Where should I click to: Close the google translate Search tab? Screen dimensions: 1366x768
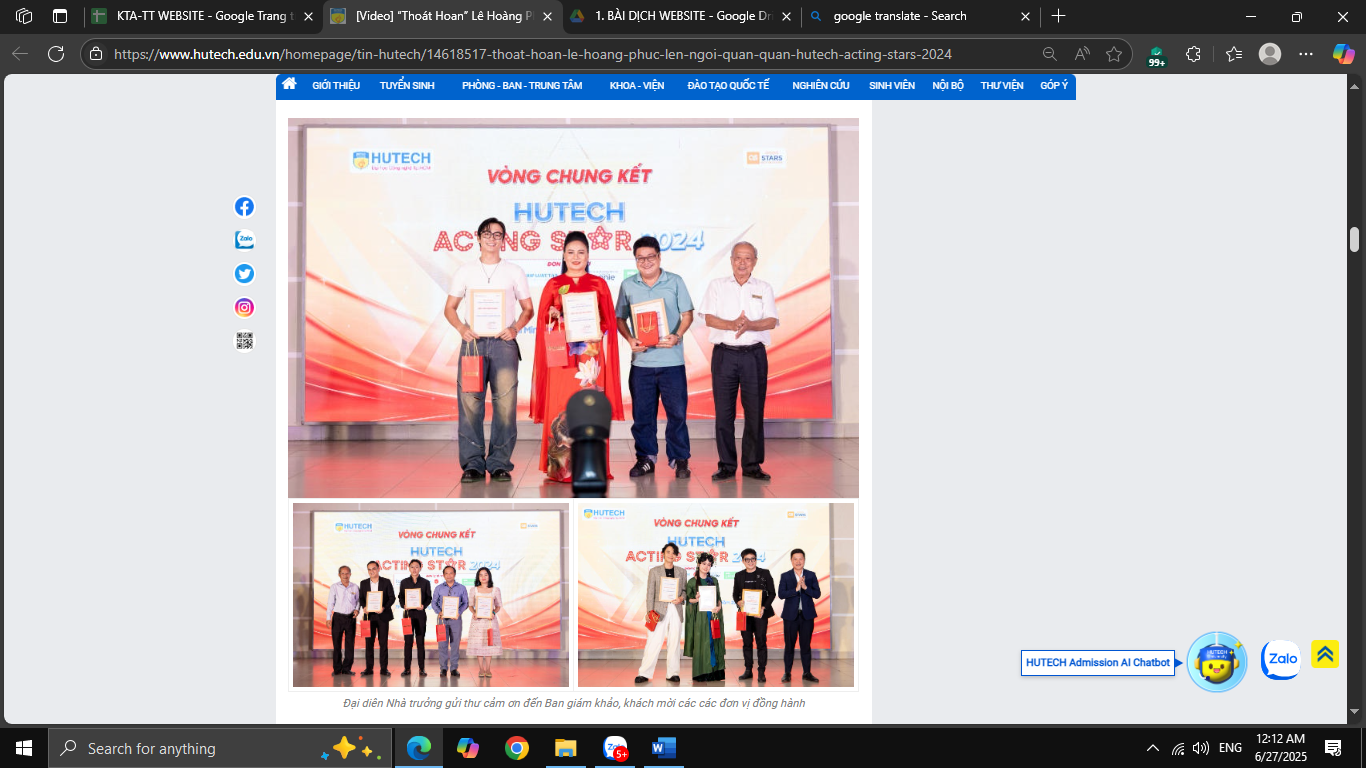(x=1025, y=16)
